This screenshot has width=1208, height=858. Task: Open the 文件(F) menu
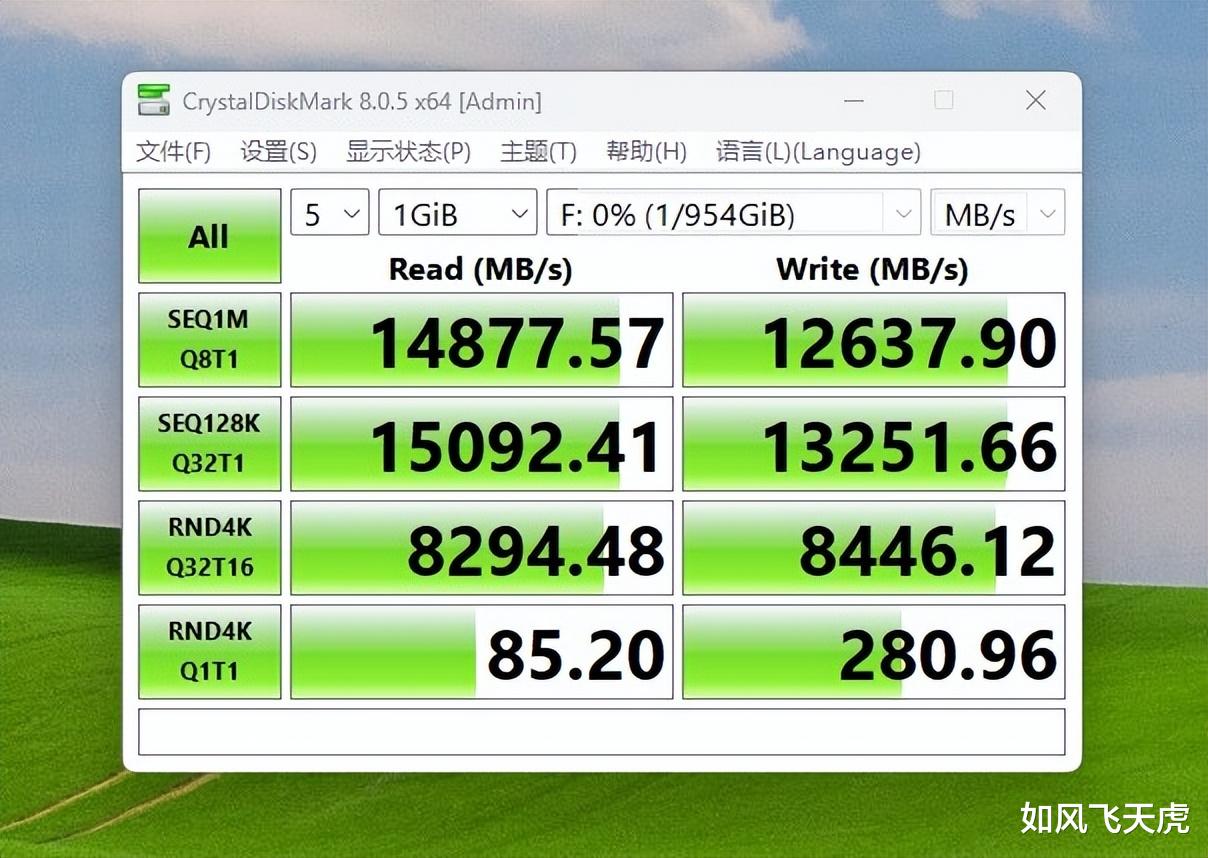174,152
